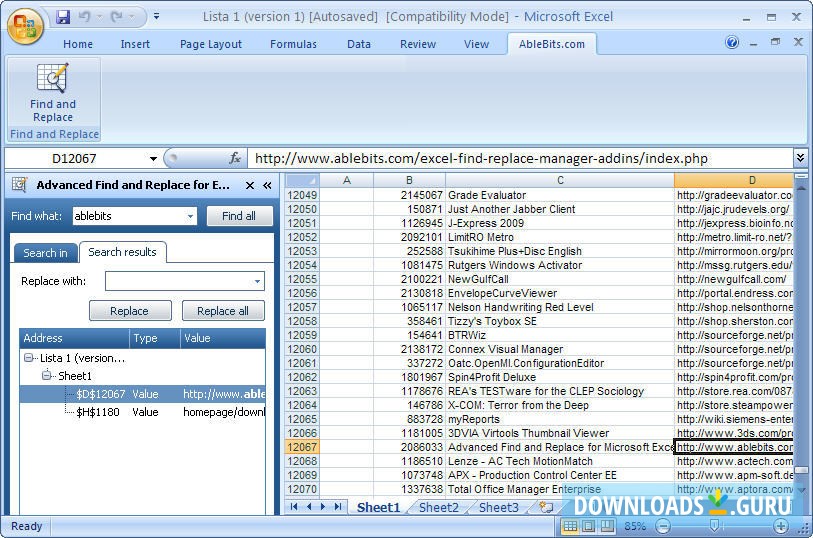Select the Search results tab

coord(122,252)
